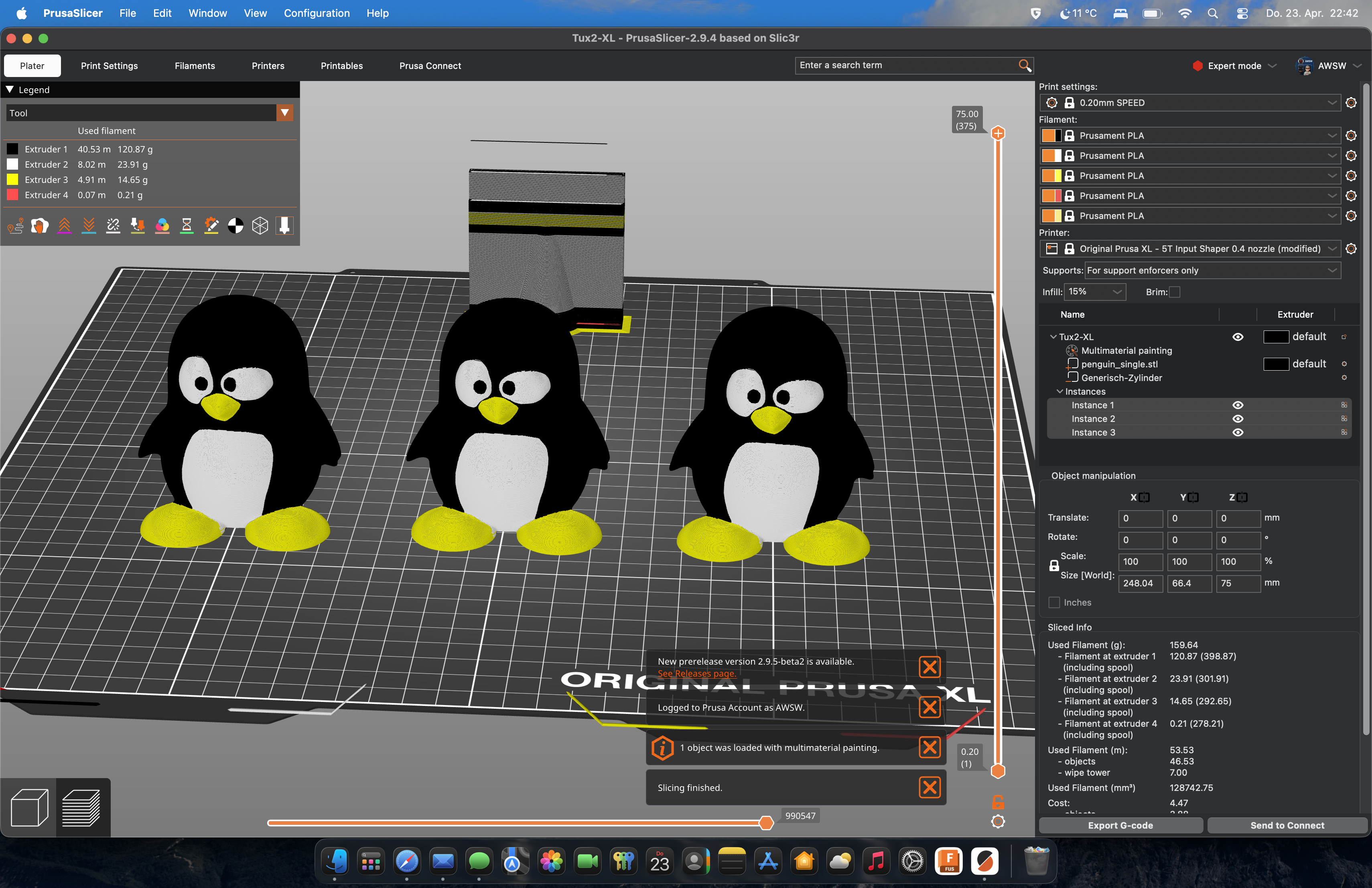Image resolution: width=1372 pixels, height=888 pixels.
Task: Open the Configuration menu
Action: coord(317,13)
